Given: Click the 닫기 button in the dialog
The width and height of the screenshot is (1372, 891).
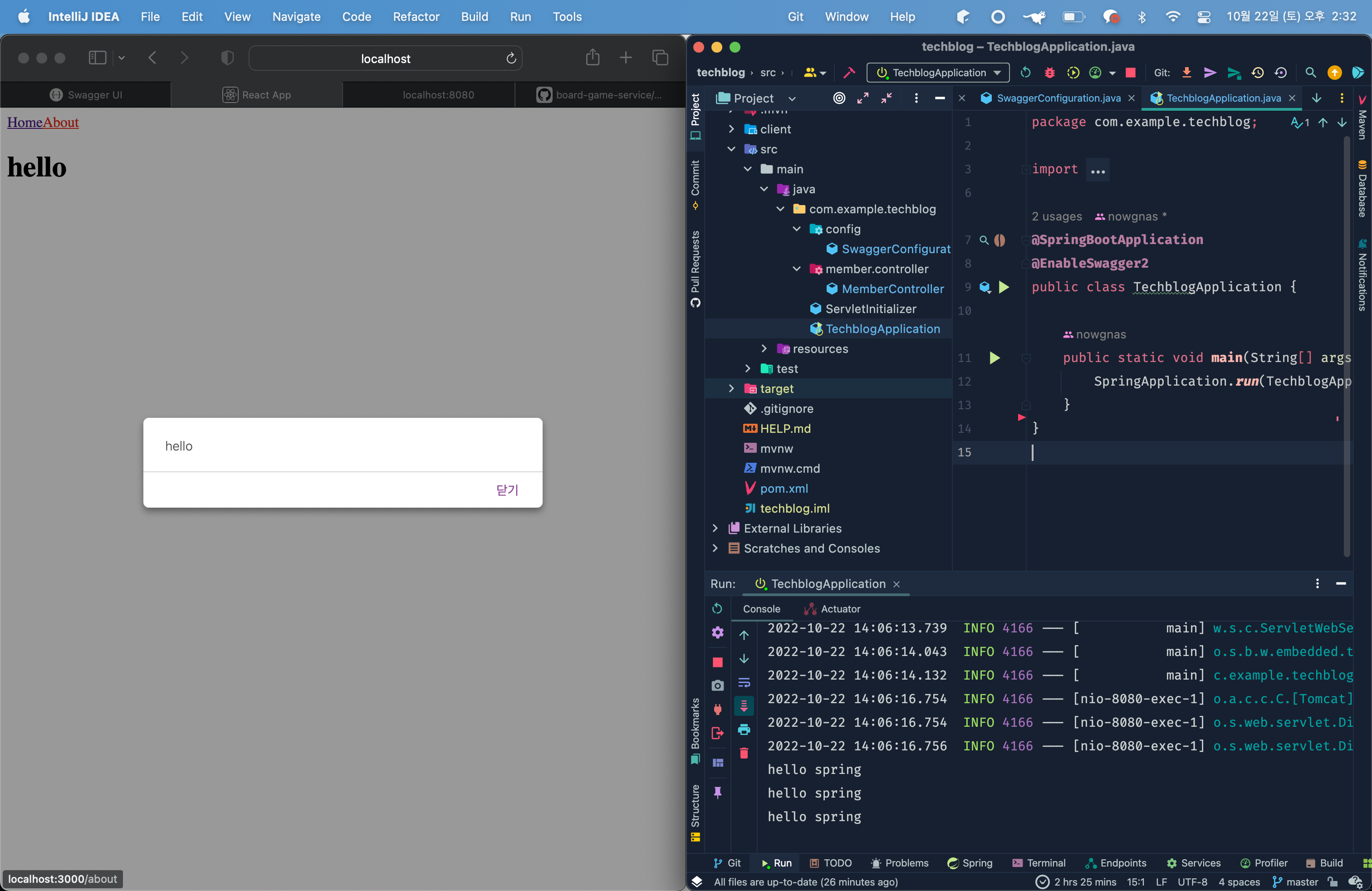Looking at the screenshot, I should [x=507, y=490].
